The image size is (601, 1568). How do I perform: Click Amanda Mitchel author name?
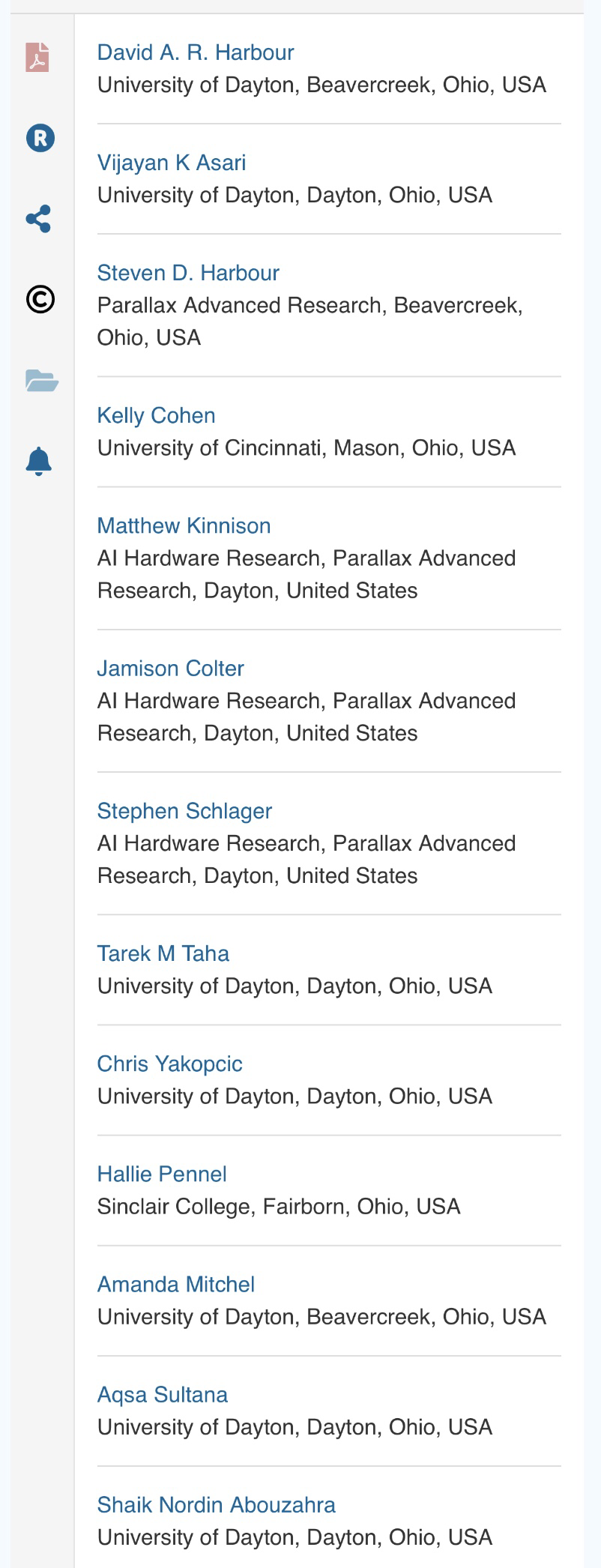click(176, 1284)
